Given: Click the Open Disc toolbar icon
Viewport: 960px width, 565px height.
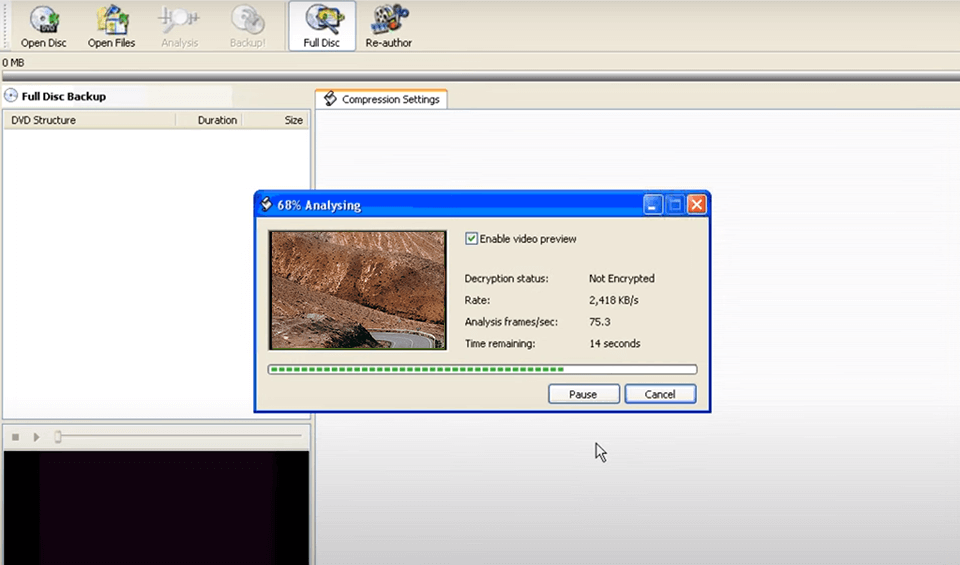Looking at the screenshot, I should (x=43, y=20).
